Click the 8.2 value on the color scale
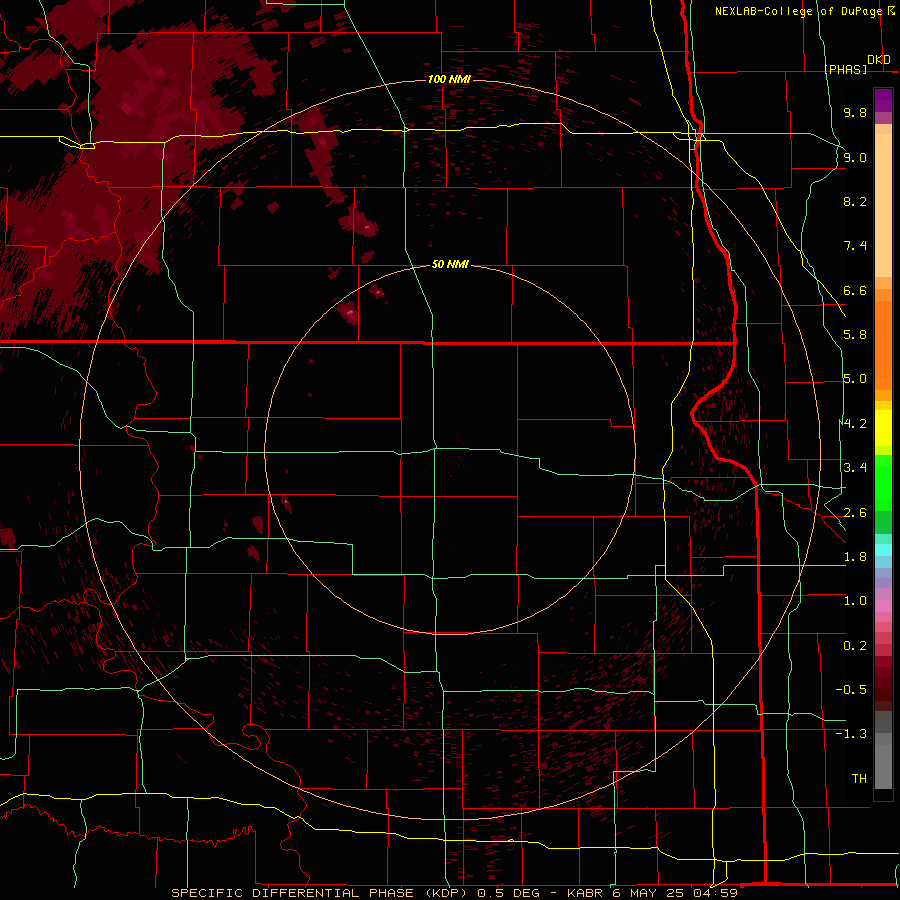The image size is (900, 900). coord(855,201)
